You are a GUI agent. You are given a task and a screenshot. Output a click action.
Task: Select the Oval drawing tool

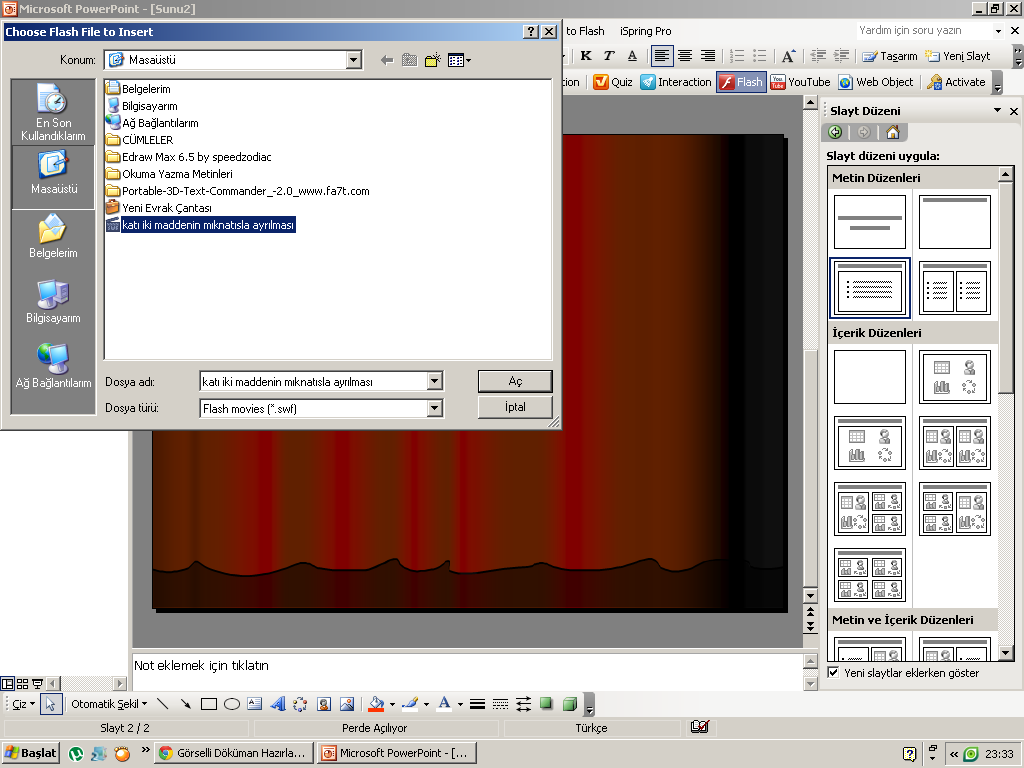point(232,704)
